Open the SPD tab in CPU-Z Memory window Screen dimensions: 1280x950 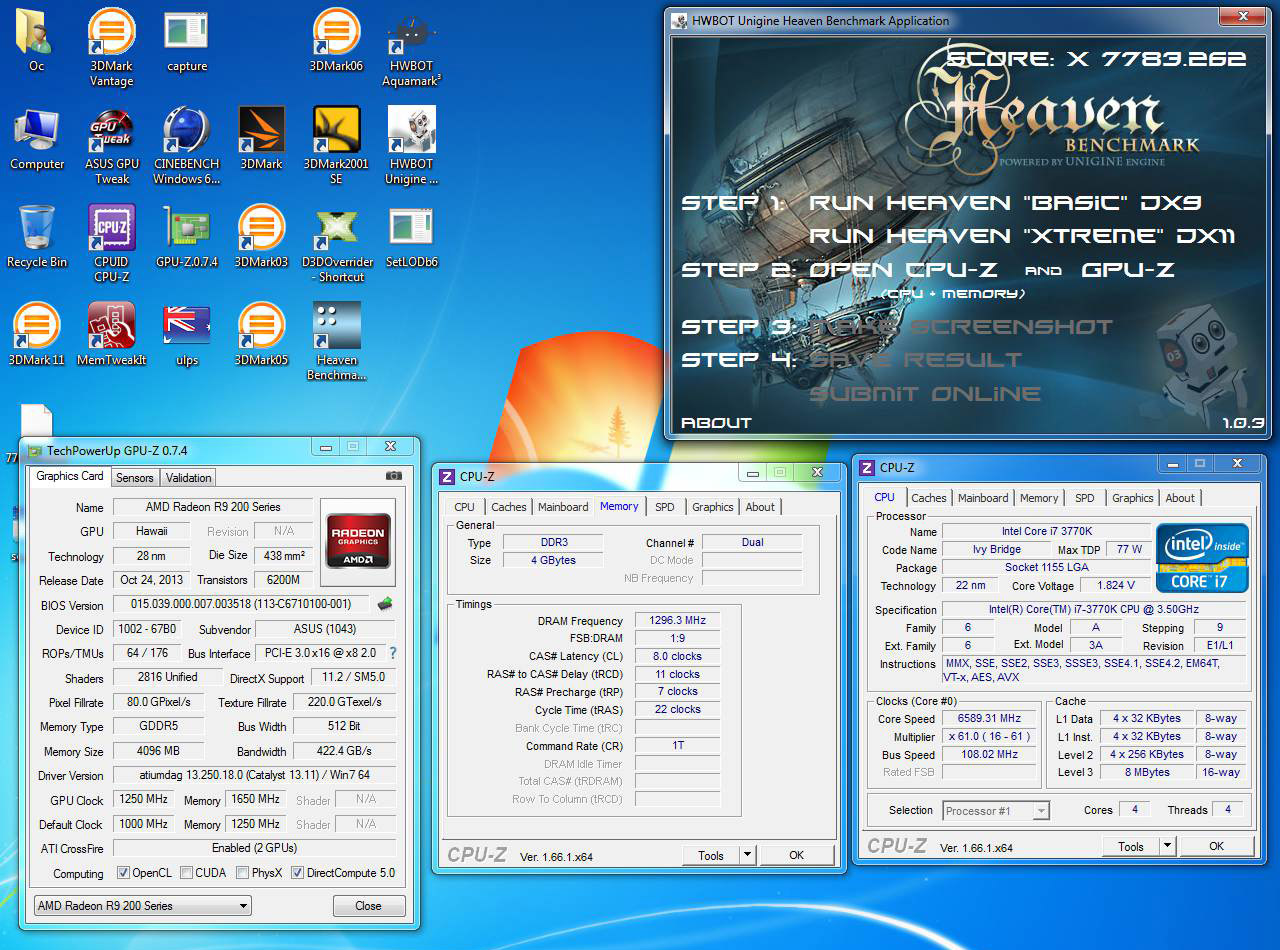(x=664, y=507)
